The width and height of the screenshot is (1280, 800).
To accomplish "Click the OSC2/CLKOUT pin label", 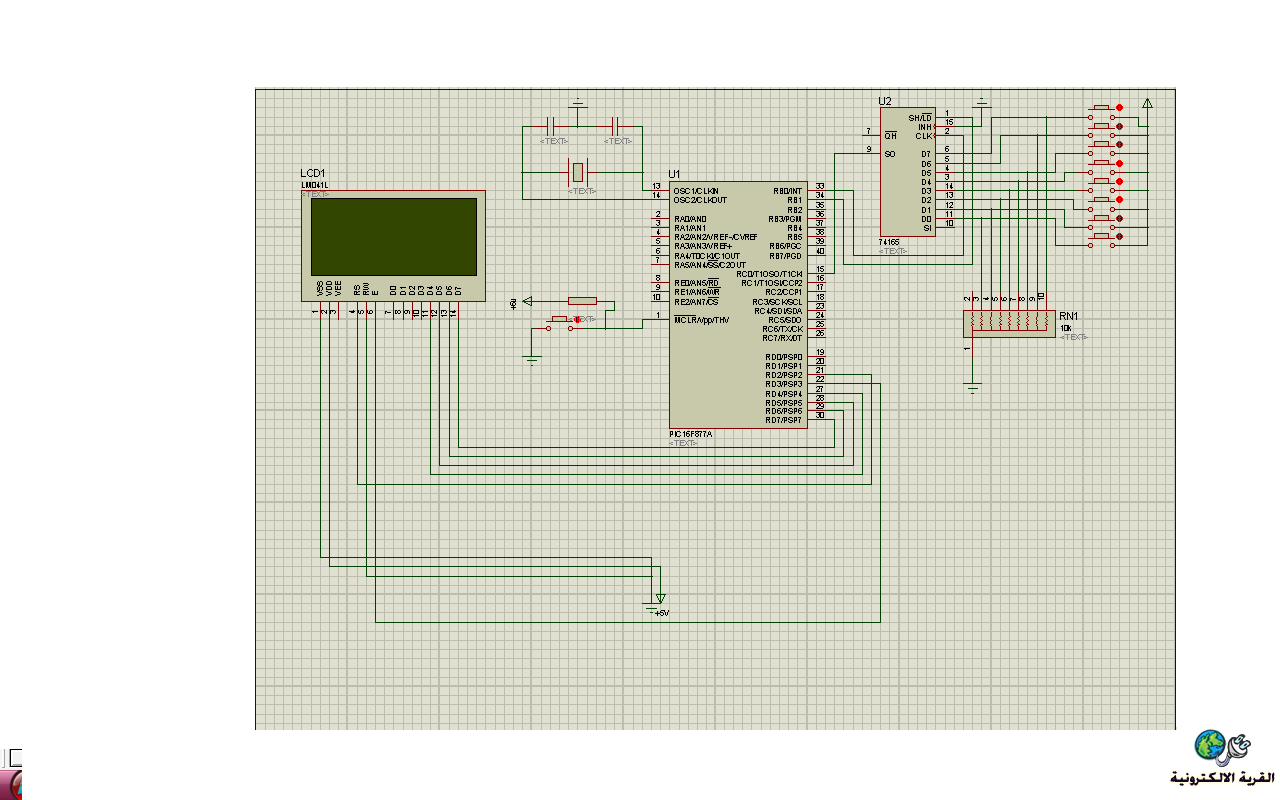I will 700,199.
